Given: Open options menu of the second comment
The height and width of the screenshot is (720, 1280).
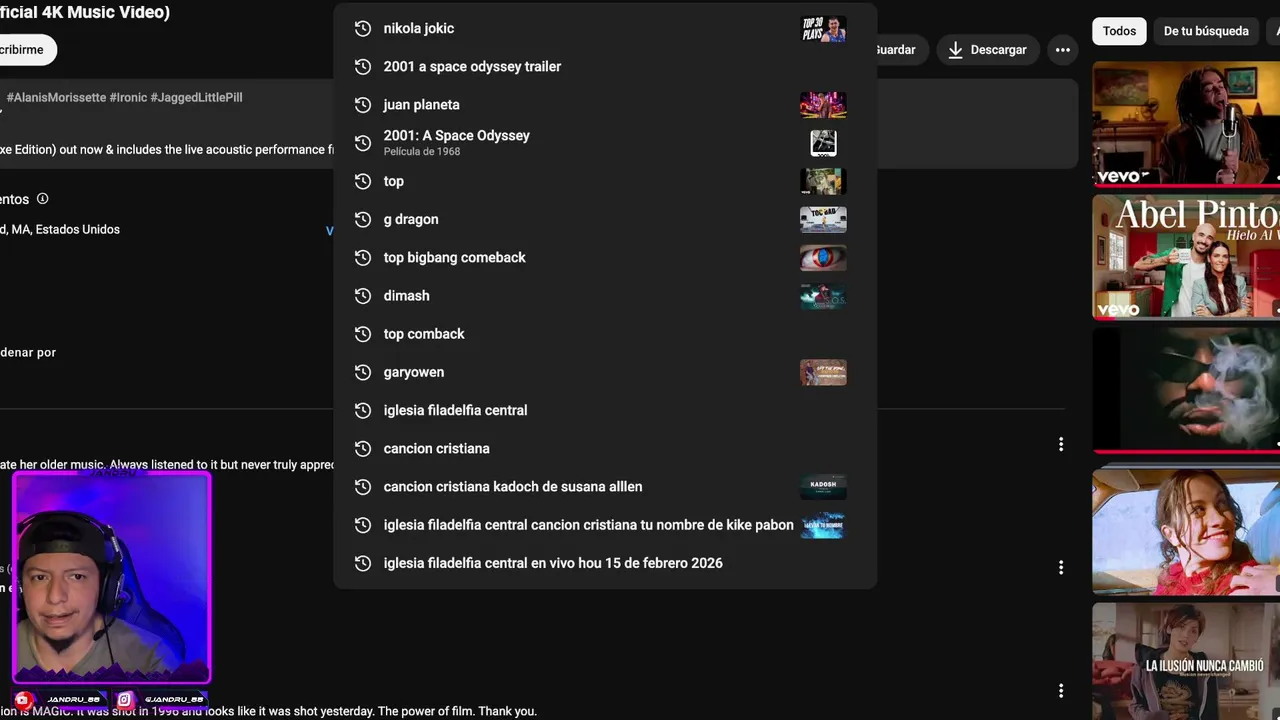Looking at the screenshot, I should pyautogui.click(x=1061, y=567).
